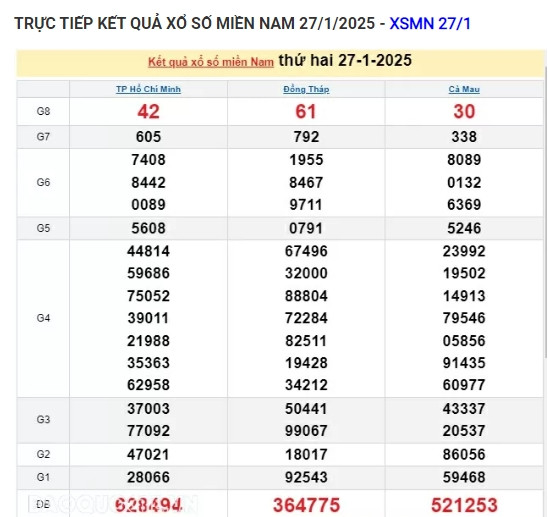
Task: Select G4 number 44814
Action: pyautogui.click(x=149, y=251)
